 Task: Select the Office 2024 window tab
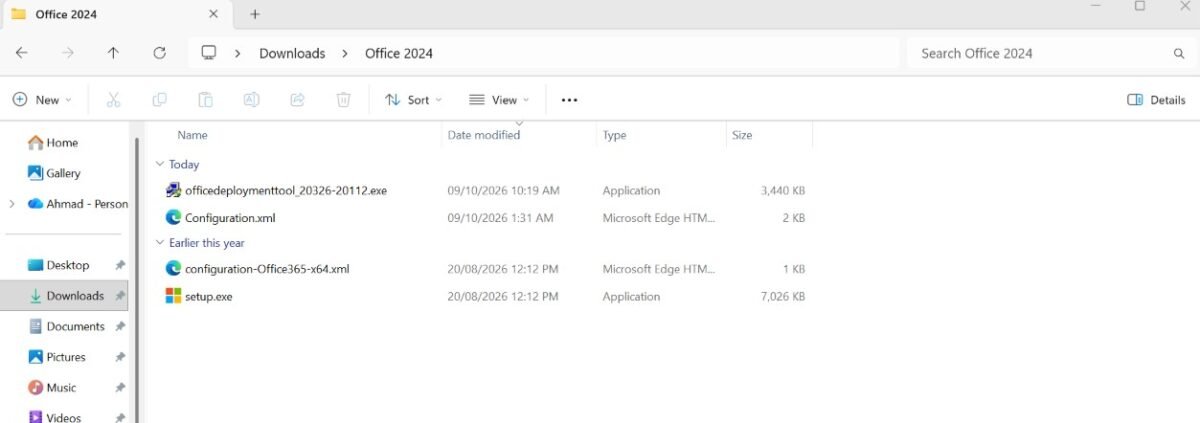click(x=115, y=14)
